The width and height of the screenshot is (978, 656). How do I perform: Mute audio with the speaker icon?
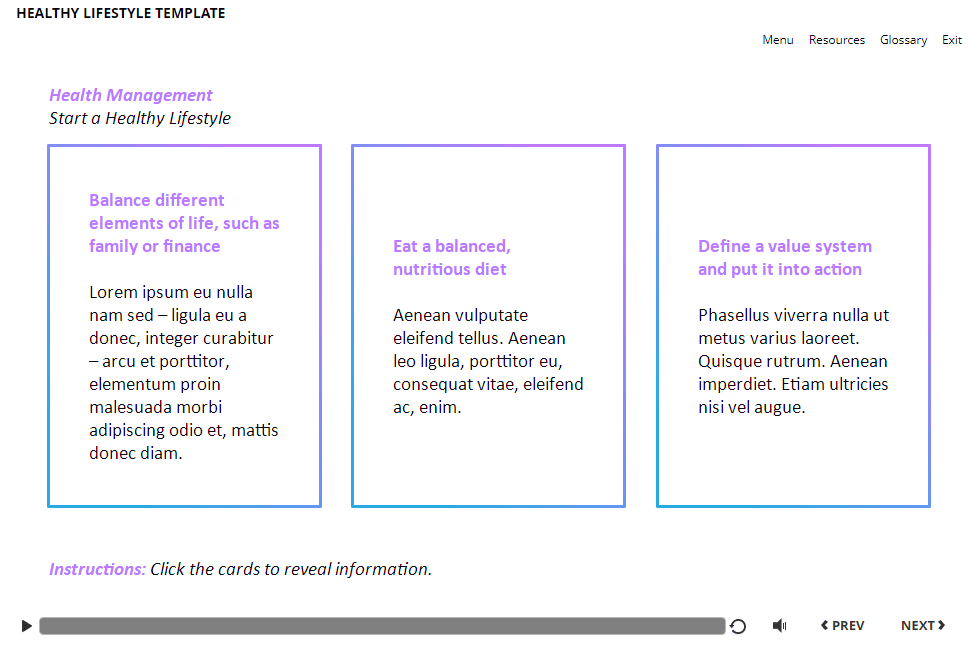(780, 626)
